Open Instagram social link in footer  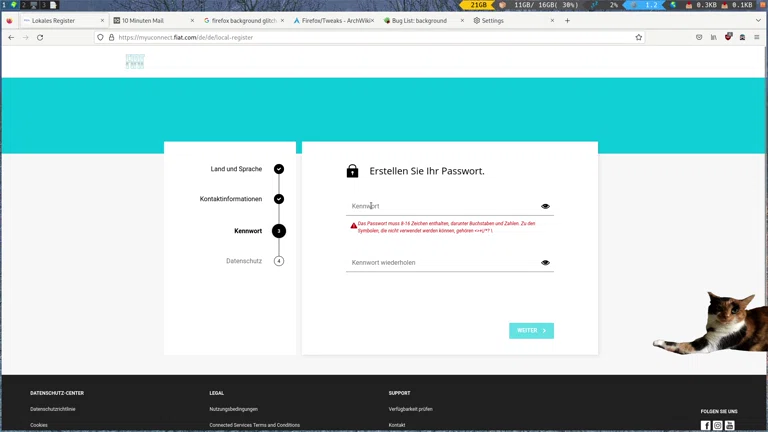(x=718, y=425)
